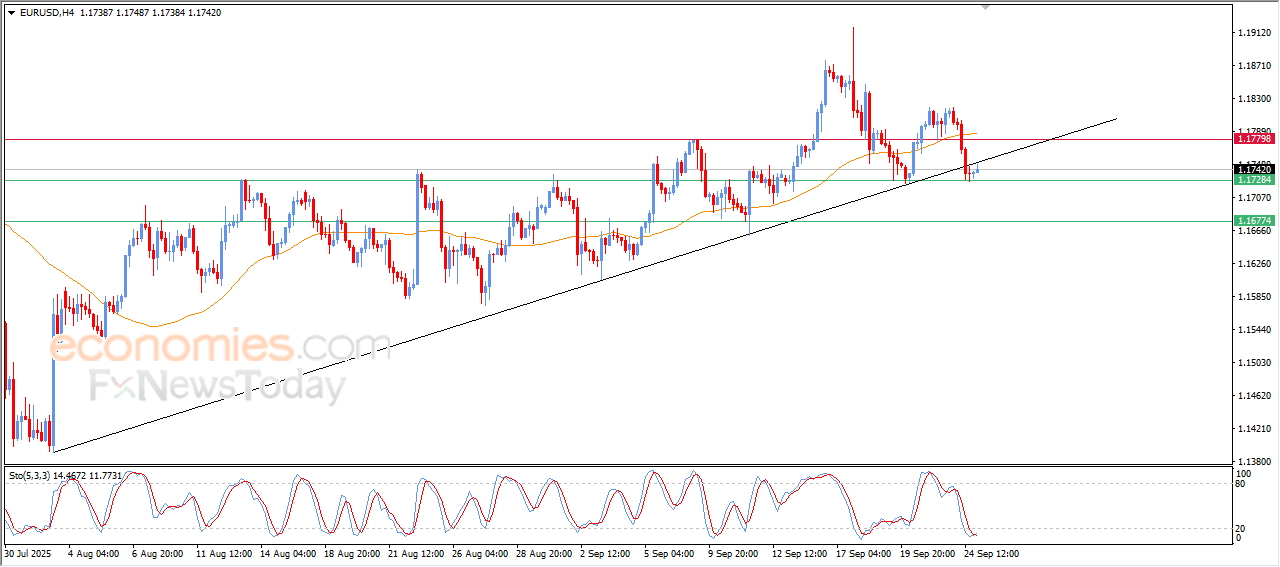Click the 5 Sep 04:00 time label
The image size is (1280, 567).
click(x=670, y=553)
